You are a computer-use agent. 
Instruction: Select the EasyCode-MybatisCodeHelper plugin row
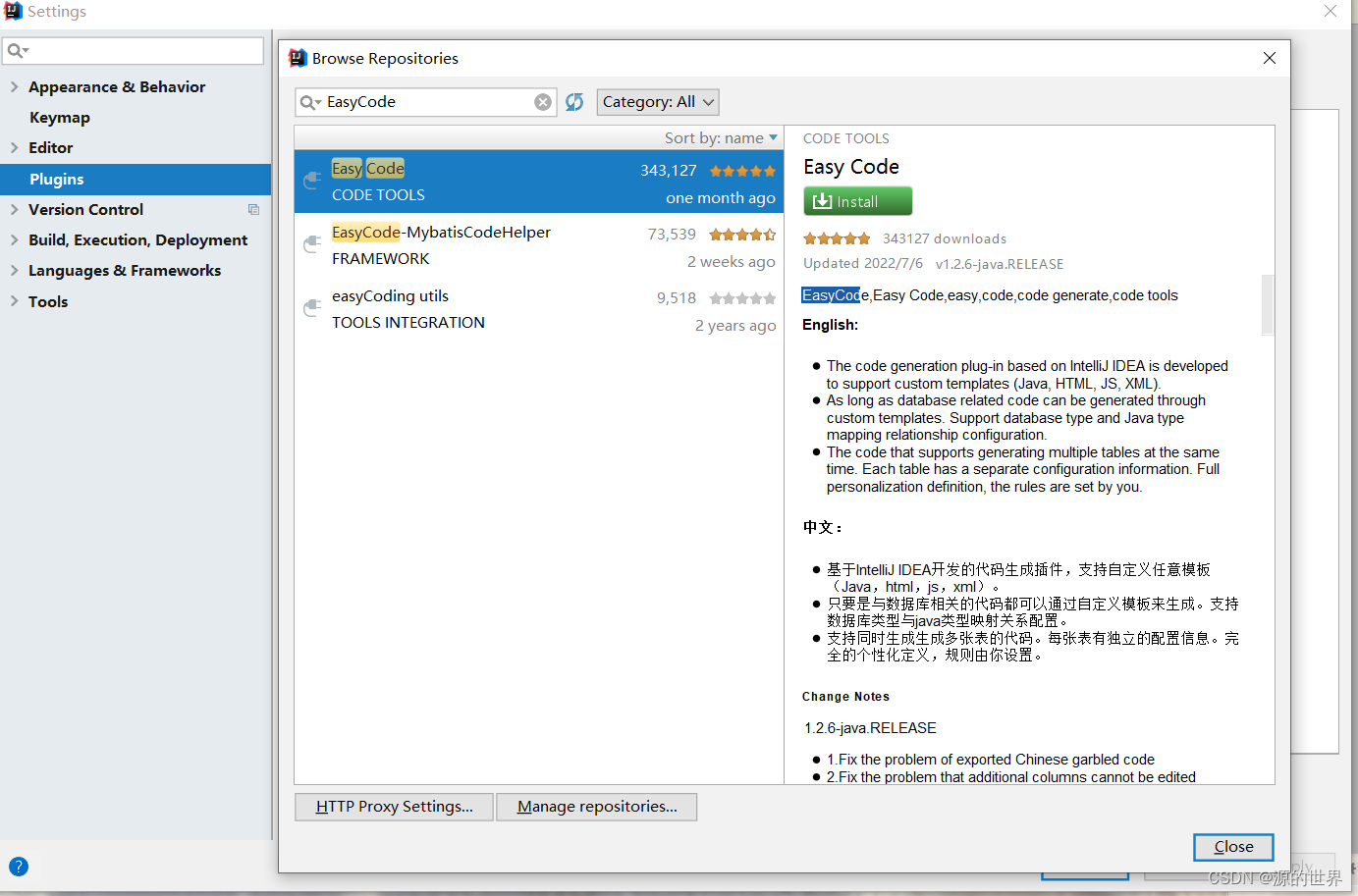pos(539,245)
